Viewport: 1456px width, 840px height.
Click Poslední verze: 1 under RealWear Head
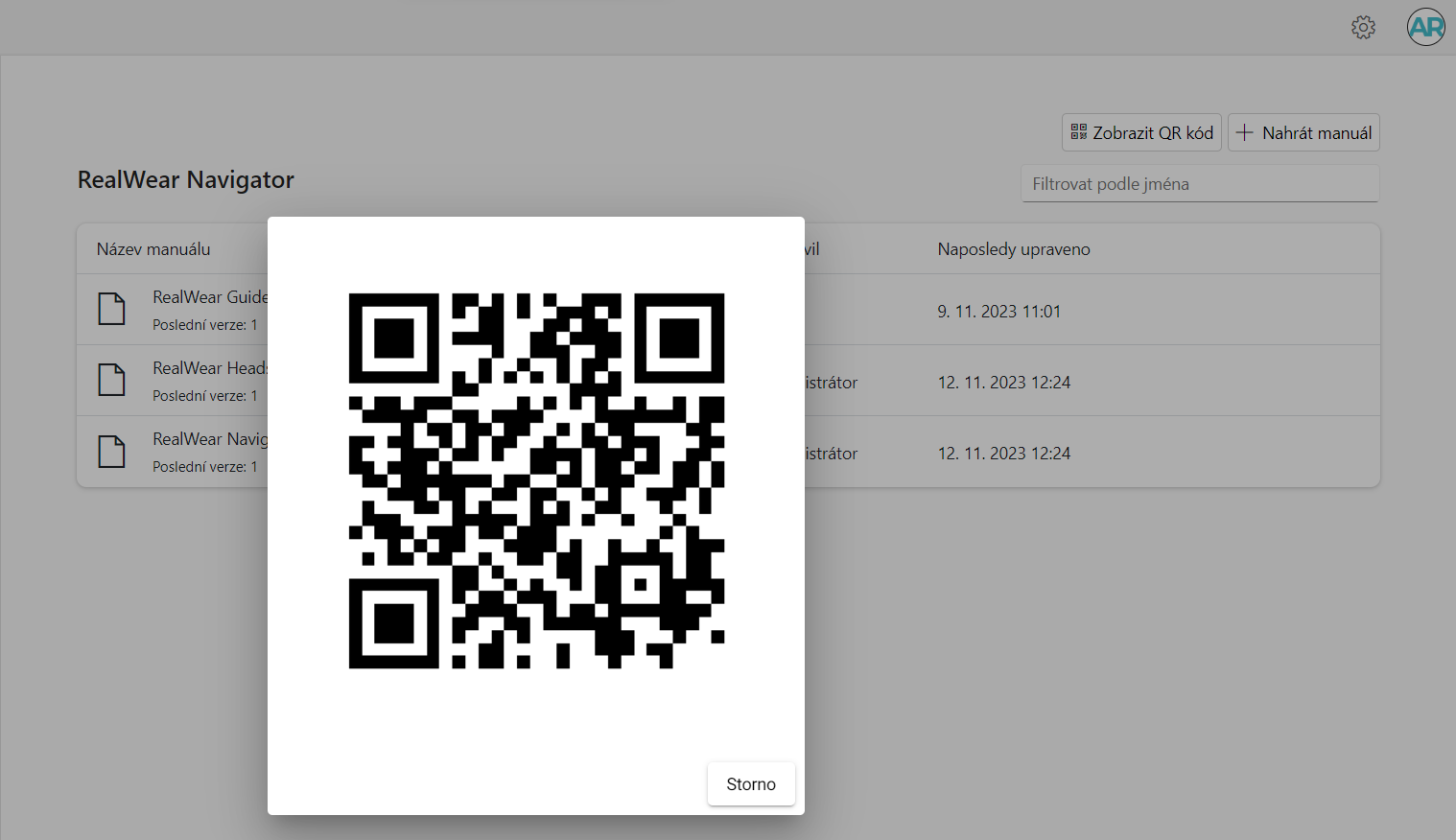(205, 396)
